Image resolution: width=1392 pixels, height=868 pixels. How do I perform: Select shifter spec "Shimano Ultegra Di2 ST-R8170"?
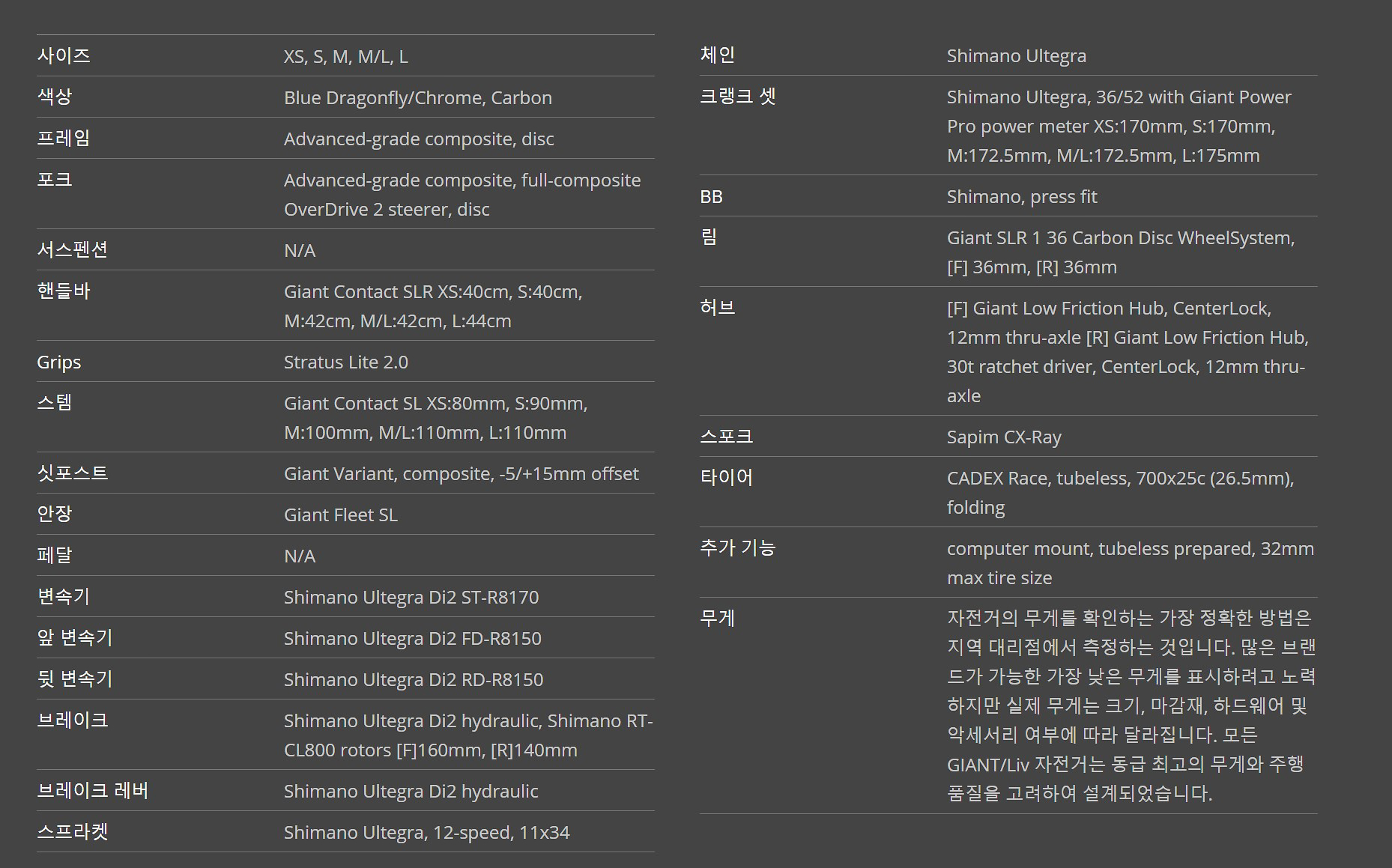(x=411, y=598)
